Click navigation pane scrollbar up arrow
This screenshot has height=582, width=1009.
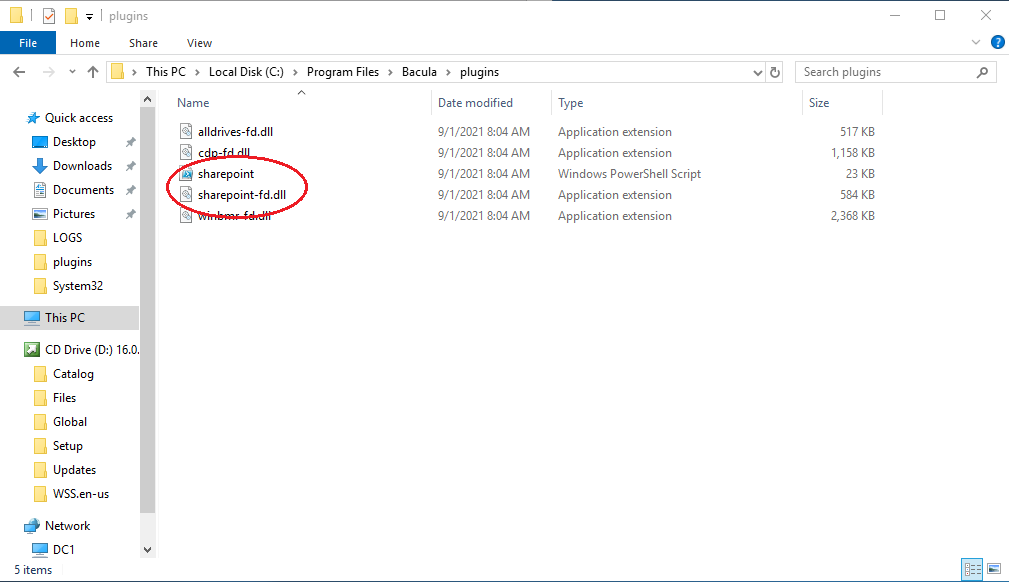tap(147, 99)
